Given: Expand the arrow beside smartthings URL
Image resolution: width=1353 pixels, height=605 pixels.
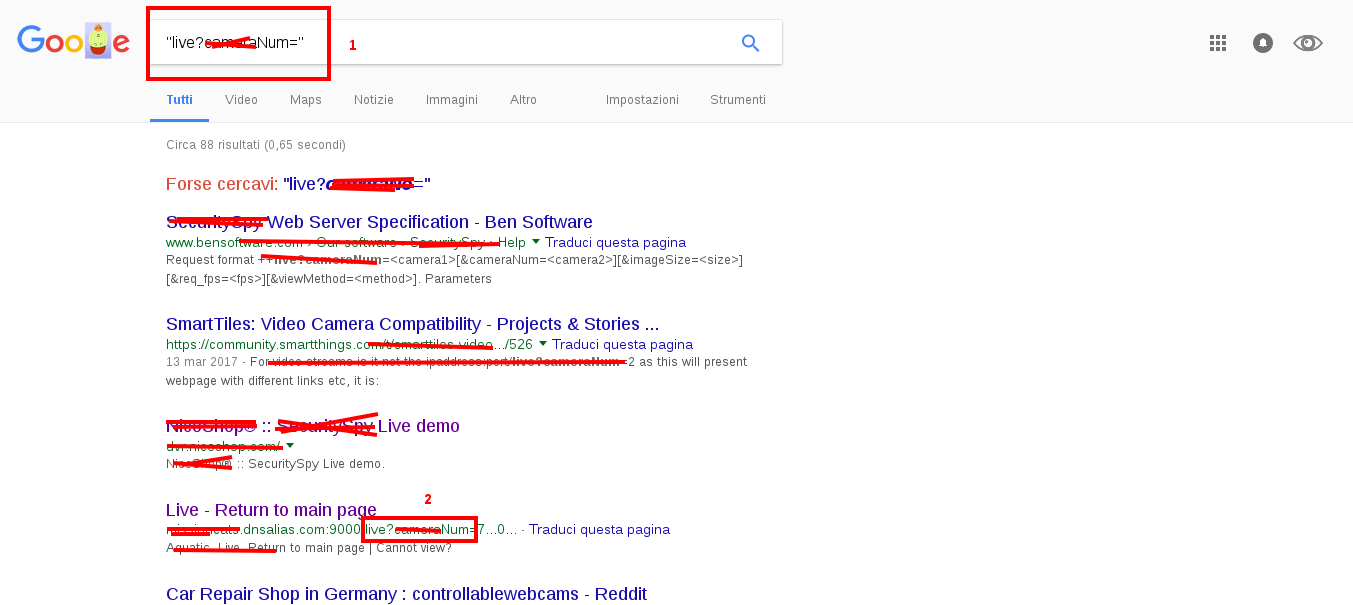Looking at the screenshot, I should (543, 344).
